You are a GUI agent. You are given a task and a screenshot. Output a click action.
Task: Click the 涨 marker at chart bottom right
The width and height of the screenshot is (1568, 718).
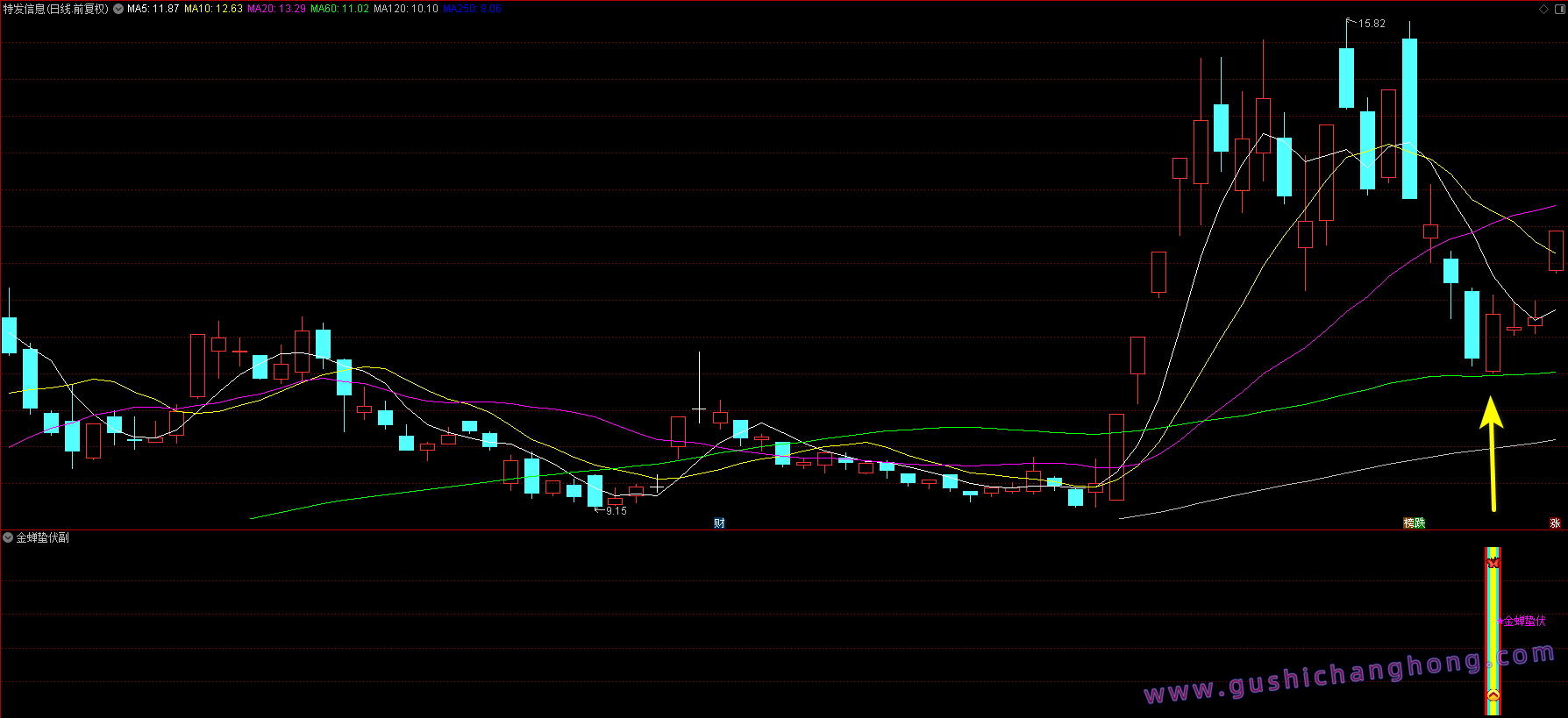point(1555,523)
